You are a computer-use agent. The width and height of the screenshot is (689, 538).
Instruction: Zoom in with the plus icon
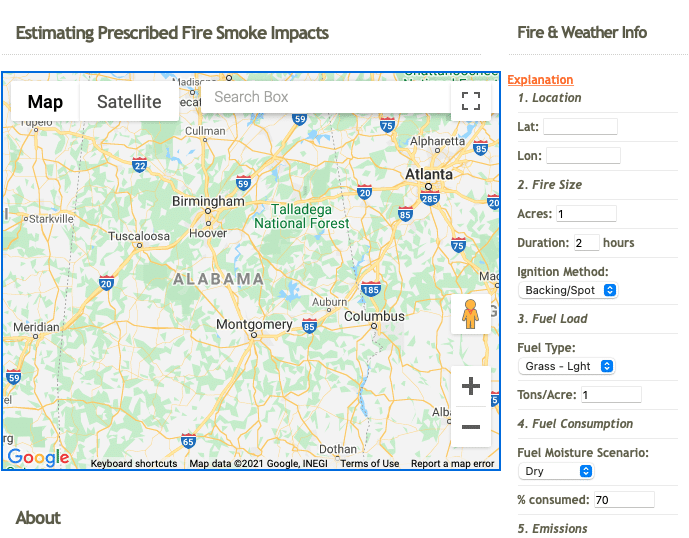[471, 386]
